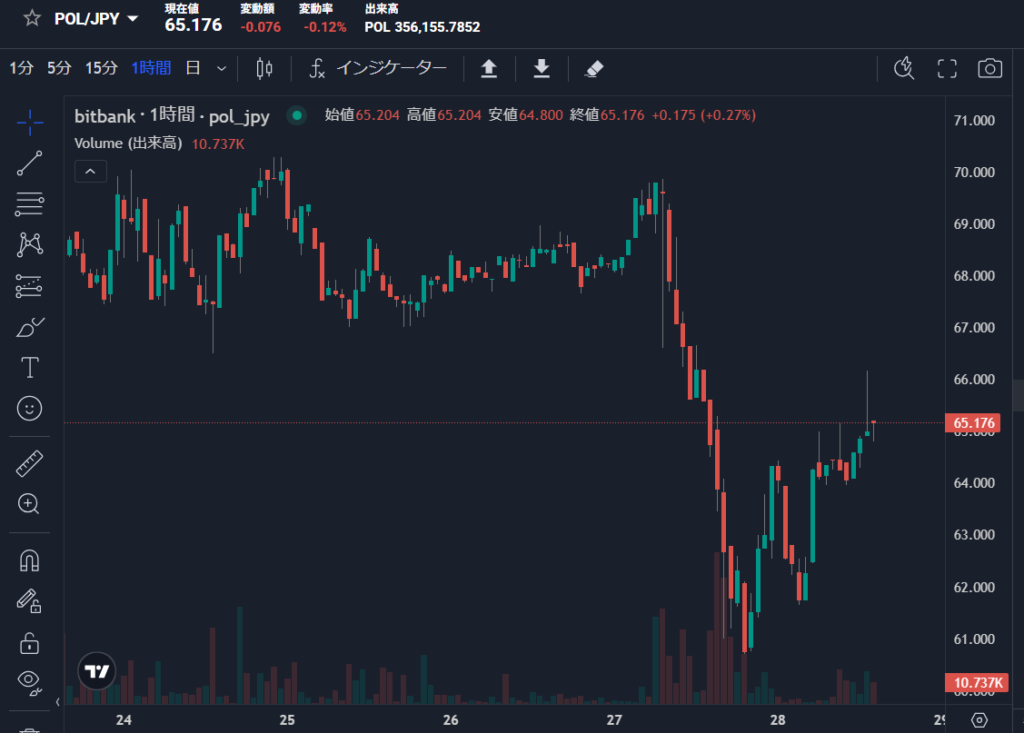Select the trend line drawing tool
Viewport: 1024px width, 733px height.
[28, 164]
